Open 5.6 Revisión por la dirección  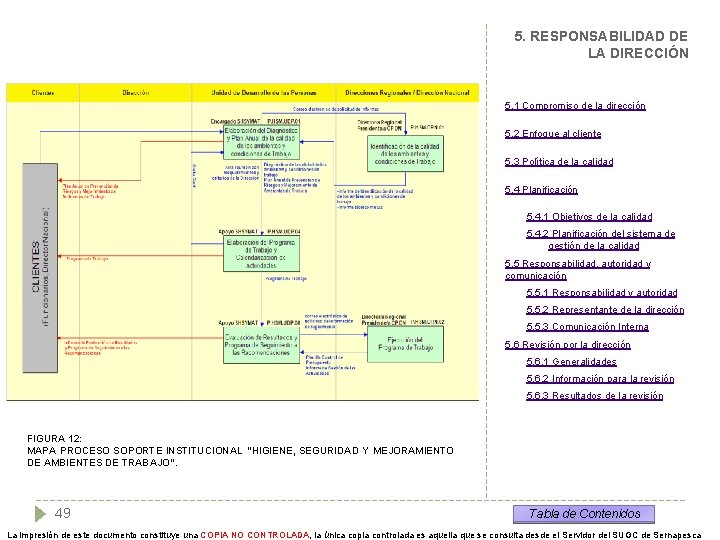[x=568, y=345]
